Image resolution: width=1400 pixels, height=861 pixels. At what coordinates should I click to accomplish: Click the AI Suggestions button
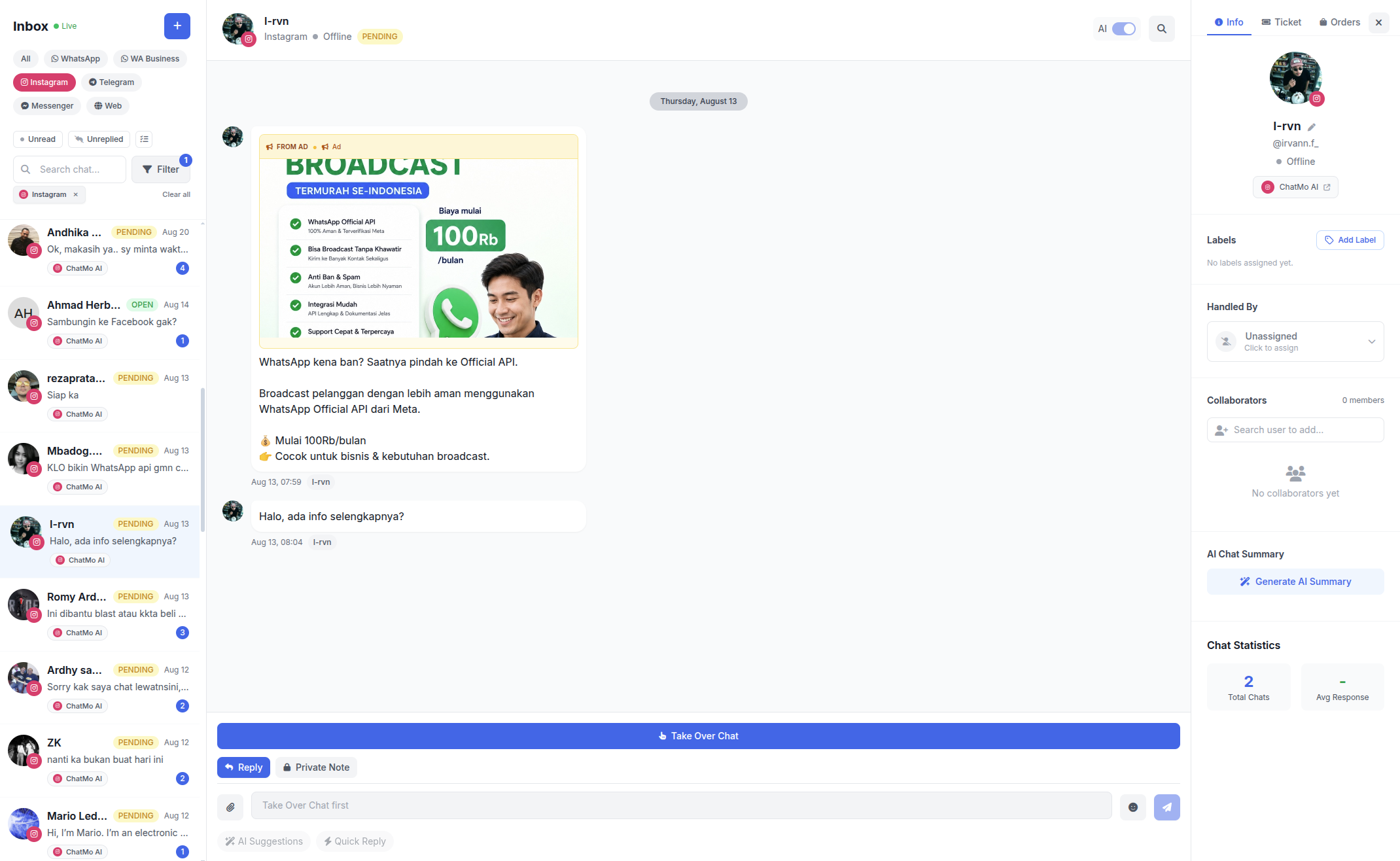(x=264, y=841)
